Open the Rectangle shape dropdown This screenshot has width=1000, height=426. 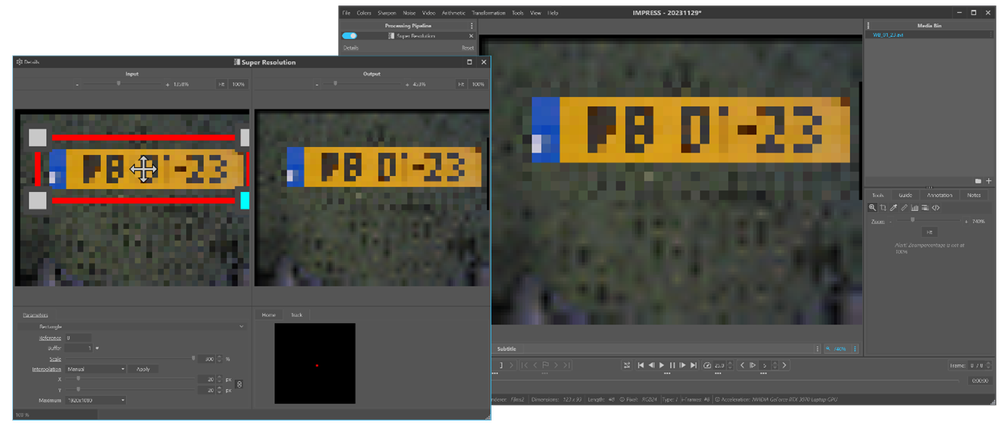pos(132,327)
